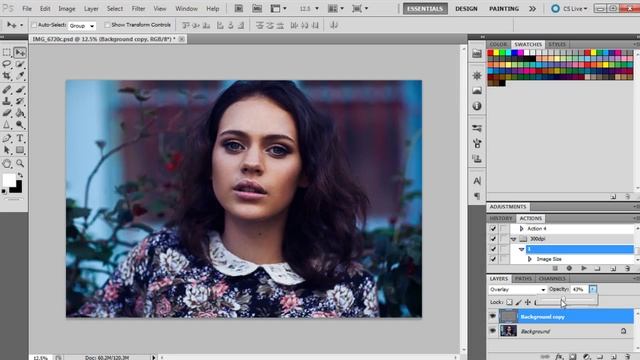Show more workspaces with double arrow
The image size is (640, 360).
point(532,9)
